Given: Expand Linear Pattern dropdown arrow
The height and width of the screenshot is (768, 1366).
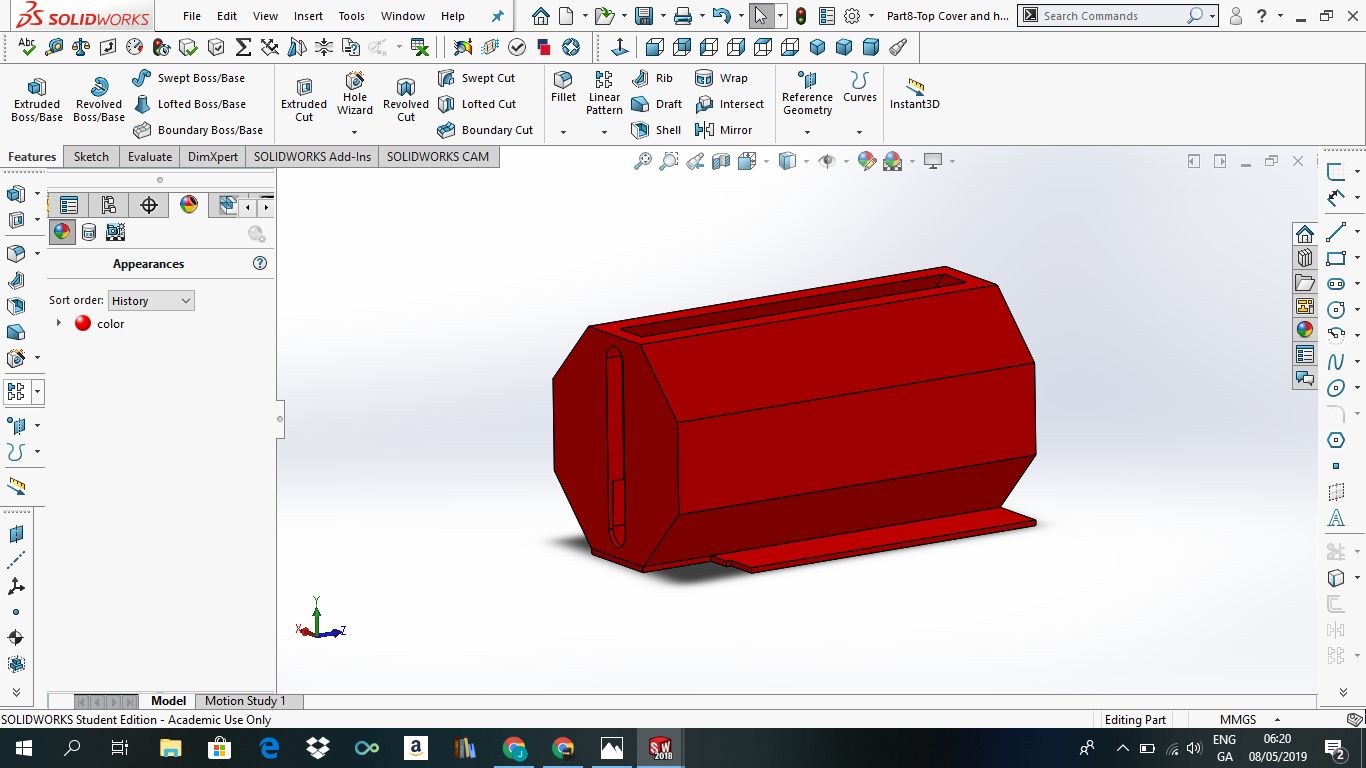Looking at the screenshot, I should coord(604,132).
